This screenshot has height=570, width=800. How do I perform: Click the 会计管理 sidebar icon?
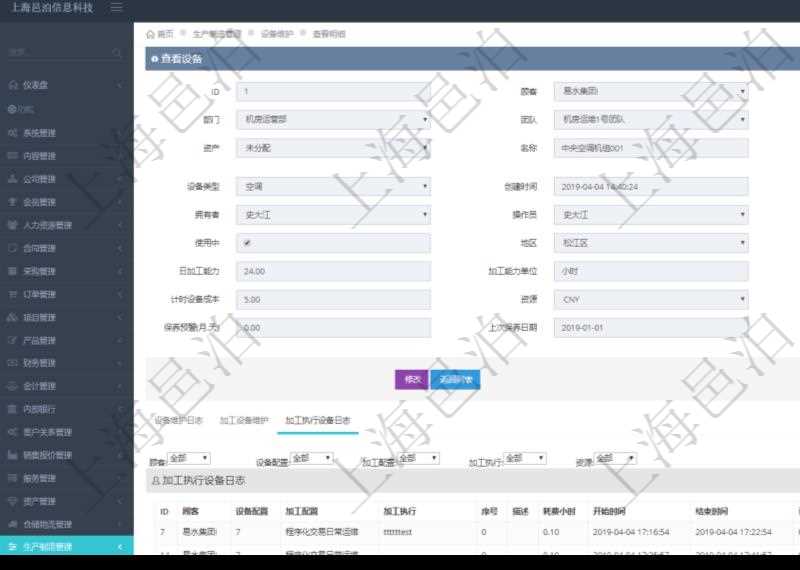[x=13, y=386]
